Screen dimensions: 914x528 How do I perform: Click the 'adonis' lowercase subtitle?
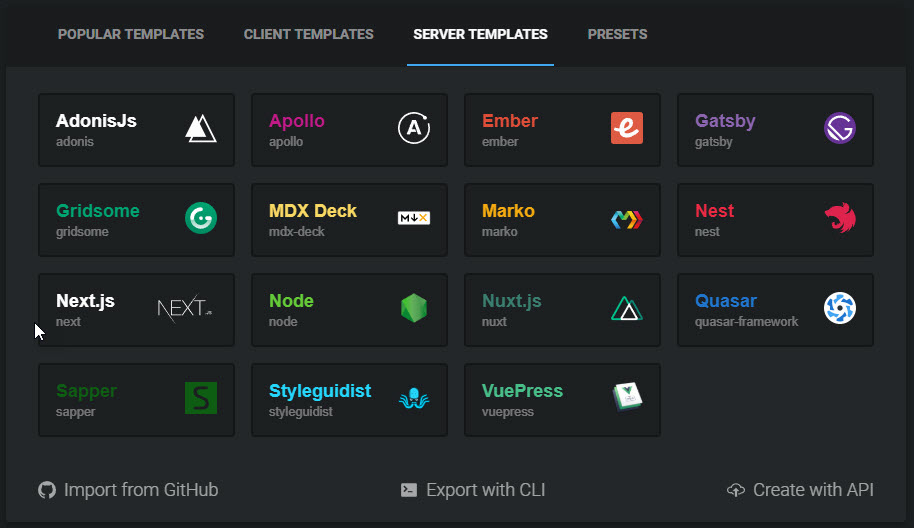pos(75,142)
